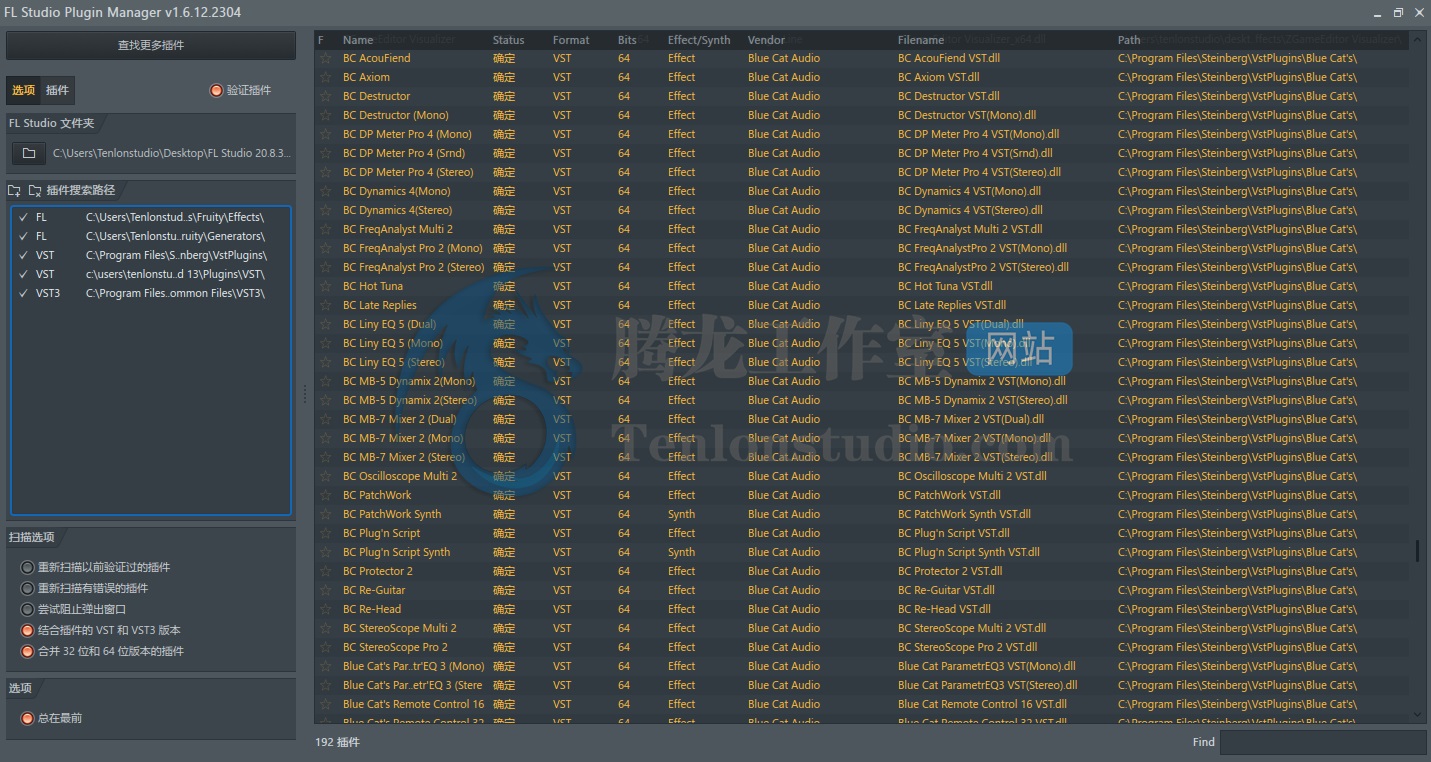
Task: Select BC Late Replies VST.dll filename cell
Action: [x=952, y=305]
